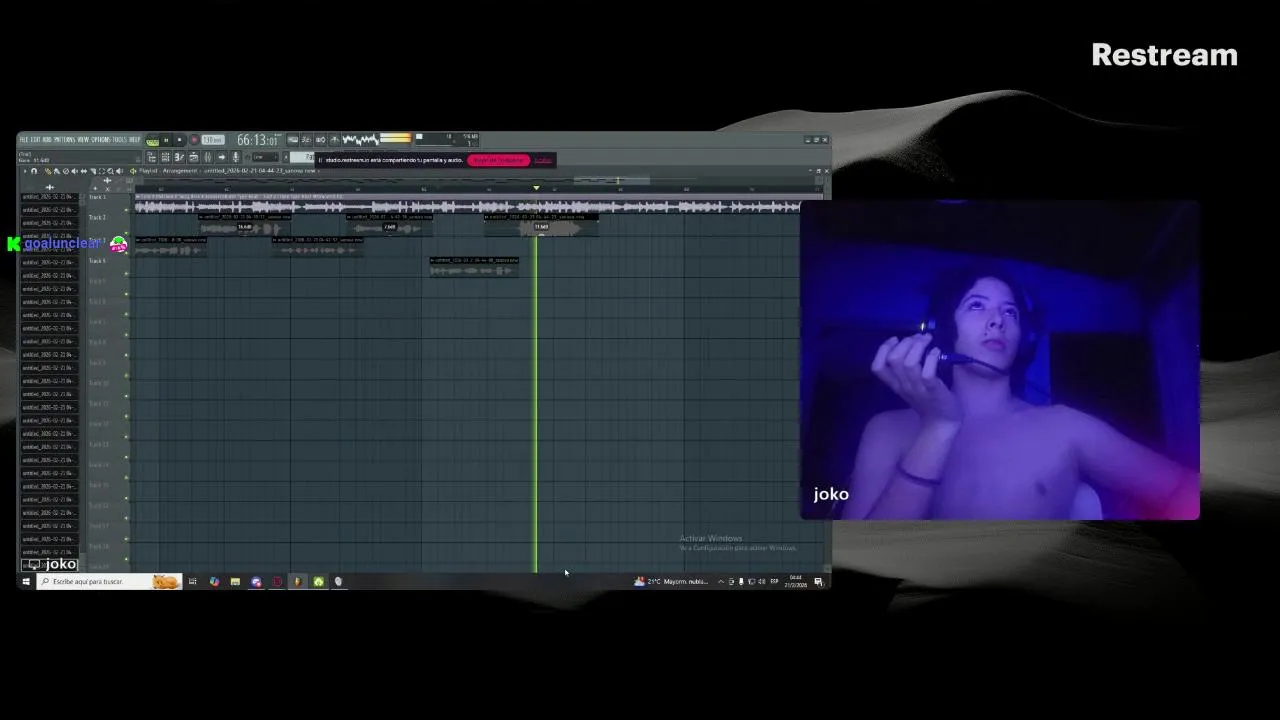Select the Slip tool in the playlist

click(84, 171)
